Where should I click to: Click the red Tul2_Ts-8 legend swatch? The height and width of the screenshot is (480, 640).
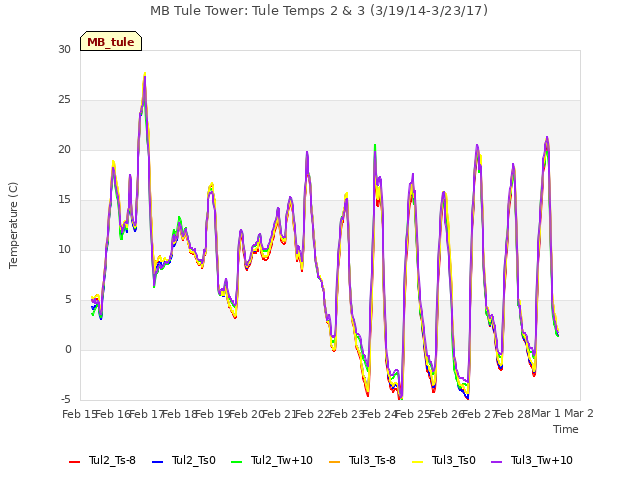click(75, 462)
